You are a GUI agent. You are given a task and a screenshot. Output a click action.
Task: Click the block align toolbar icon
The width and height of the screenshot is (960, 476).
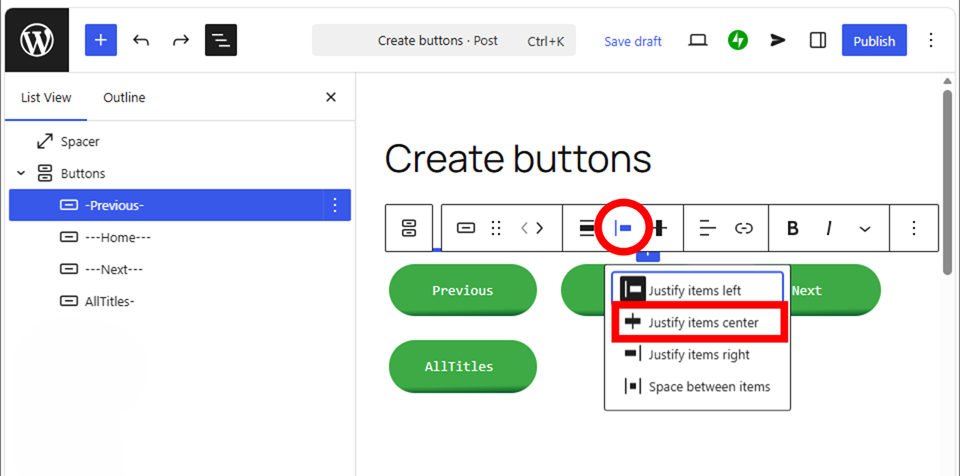click(x=587, y=228)
